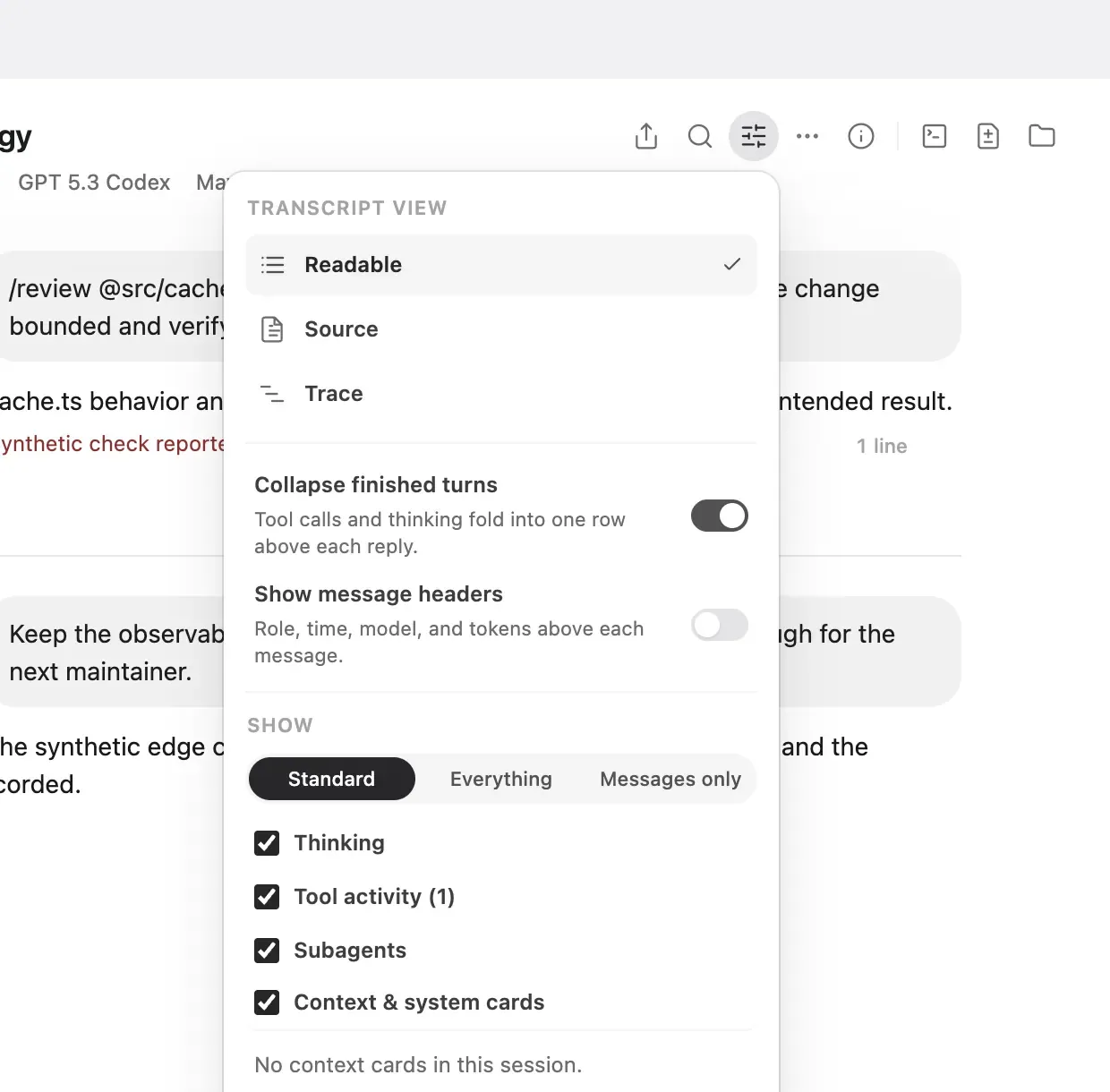Show session info via the info icon
The image size is (1110, 1092).
tap(861, 136)
